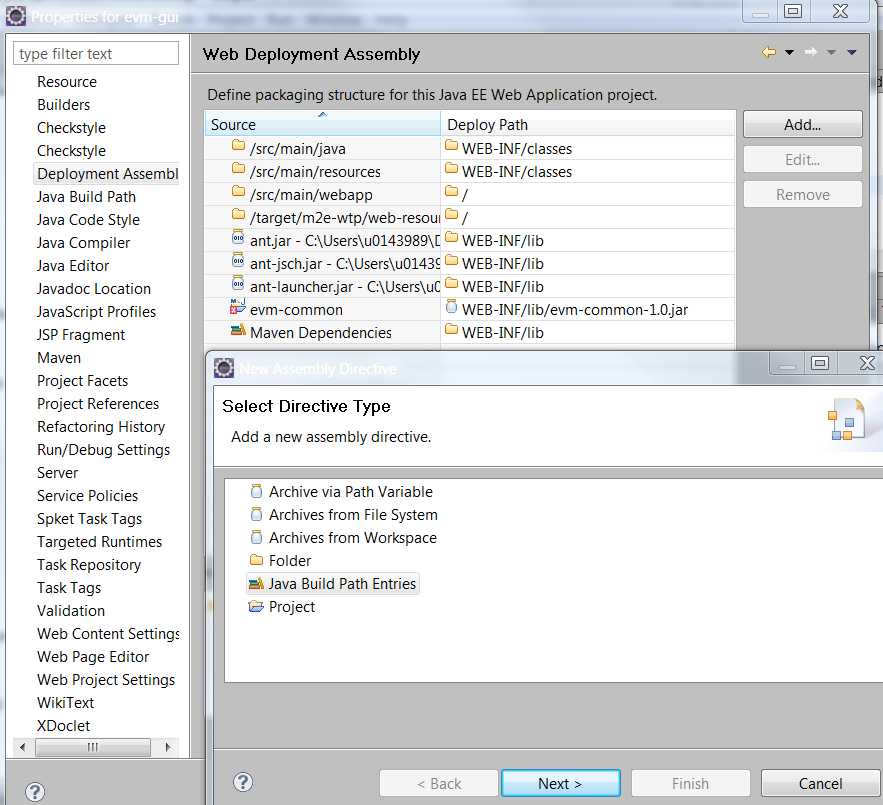Click the Folder directive icon
This screenshot has width=883, height=805.
(256, 560)
